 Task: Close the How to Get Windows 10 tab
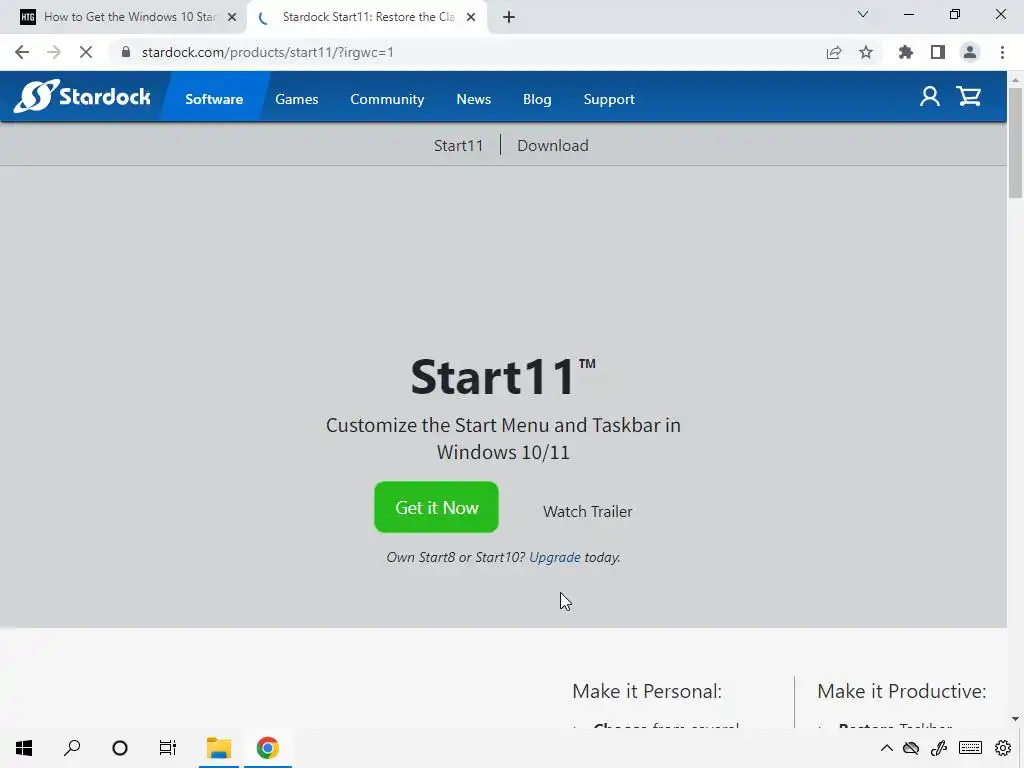click(232, 17)
